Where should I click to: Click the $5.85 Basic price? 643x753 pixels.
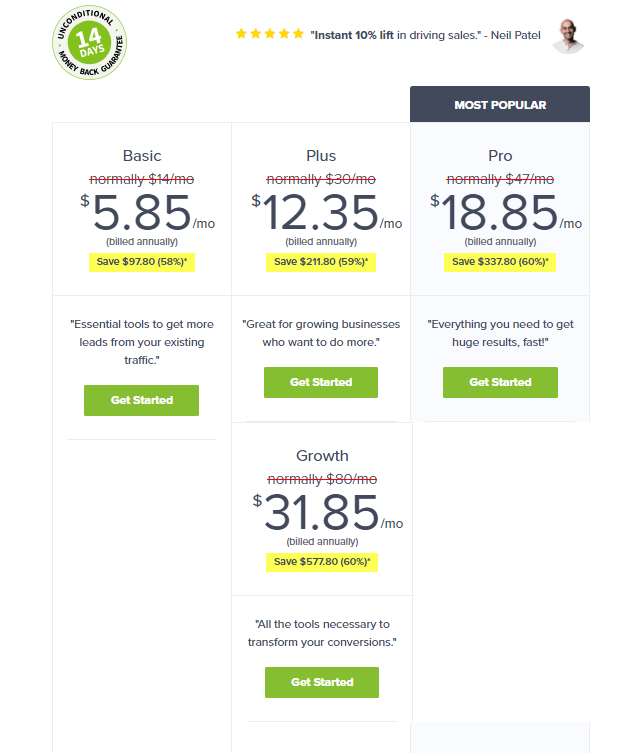141,212
